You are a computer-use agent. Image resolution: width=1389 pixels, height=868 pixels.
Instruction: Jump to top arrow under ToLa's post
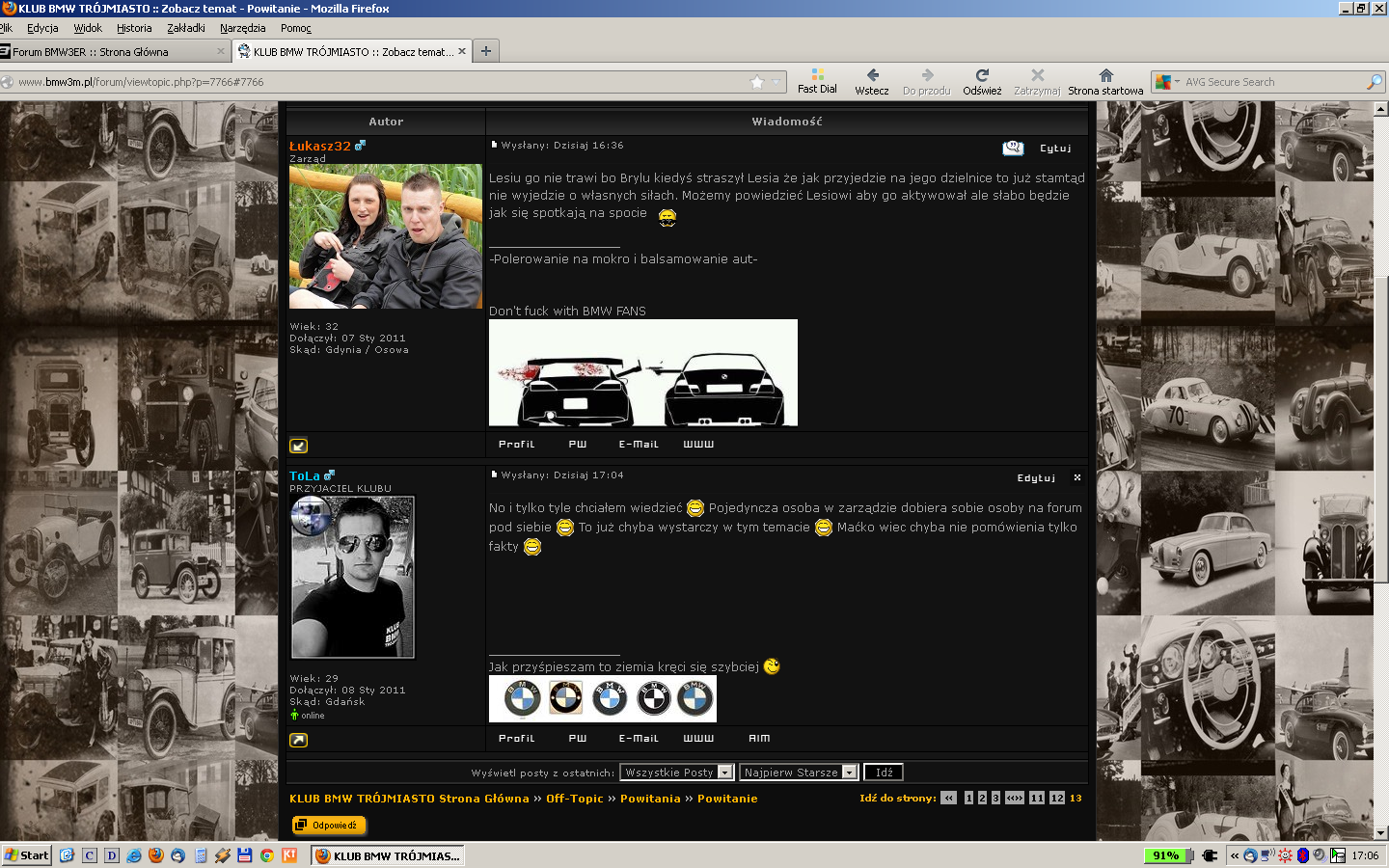(x=299, y=740)
